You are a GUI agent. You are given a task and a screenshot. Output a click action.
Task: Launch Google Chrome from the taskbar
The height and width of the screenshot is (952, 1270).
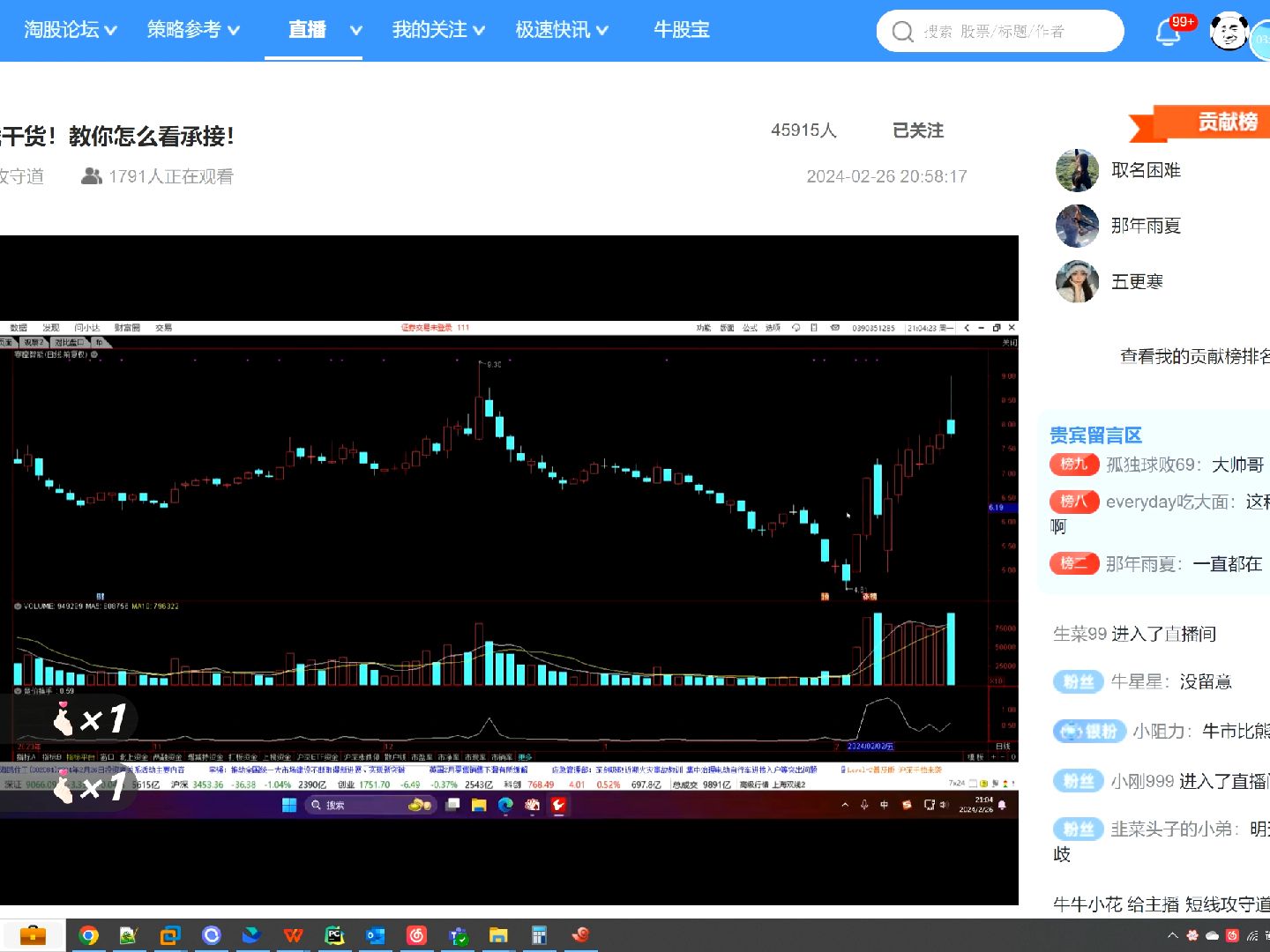[88, 935]
